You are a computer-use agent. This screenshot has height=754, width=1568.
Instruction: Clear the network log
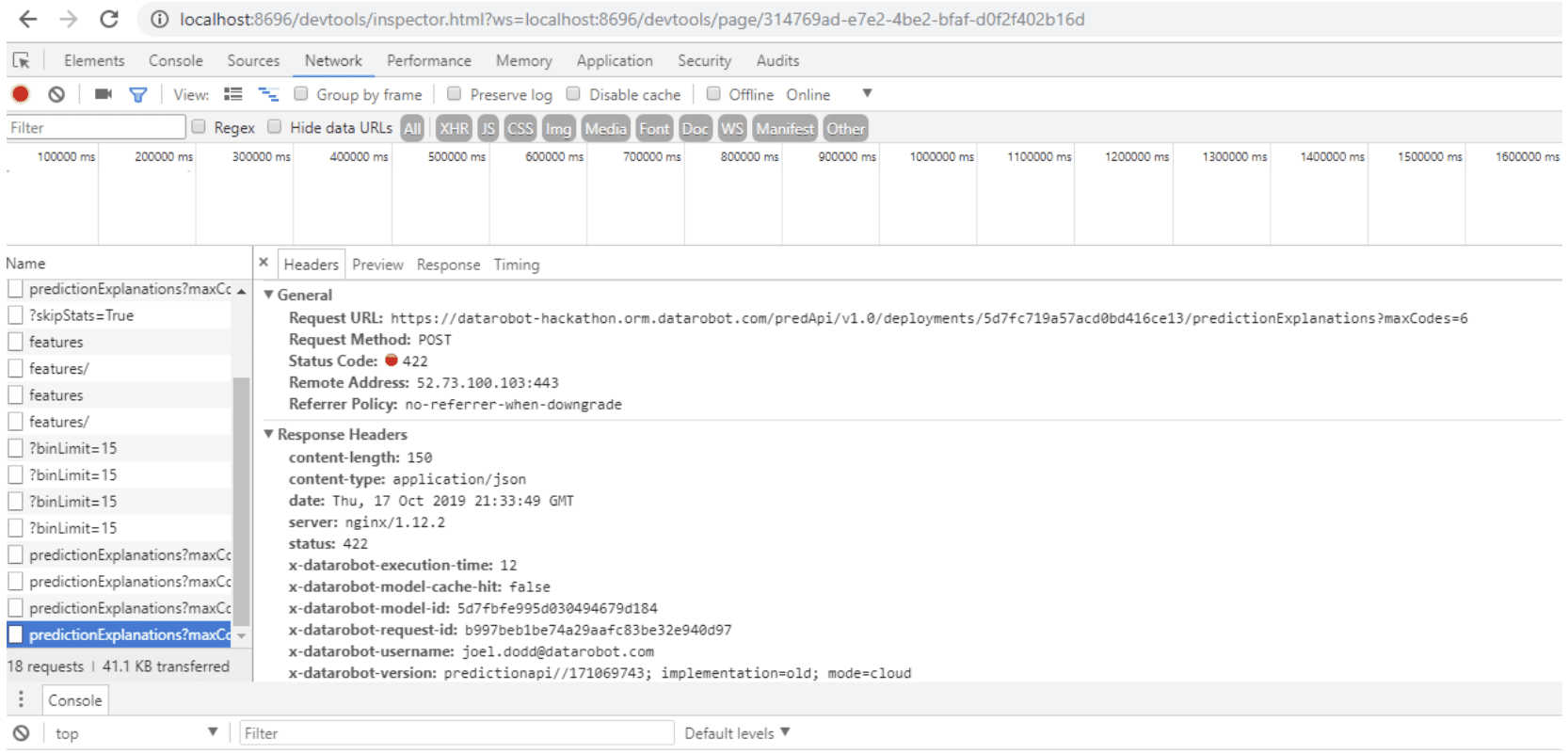[56, 94]
